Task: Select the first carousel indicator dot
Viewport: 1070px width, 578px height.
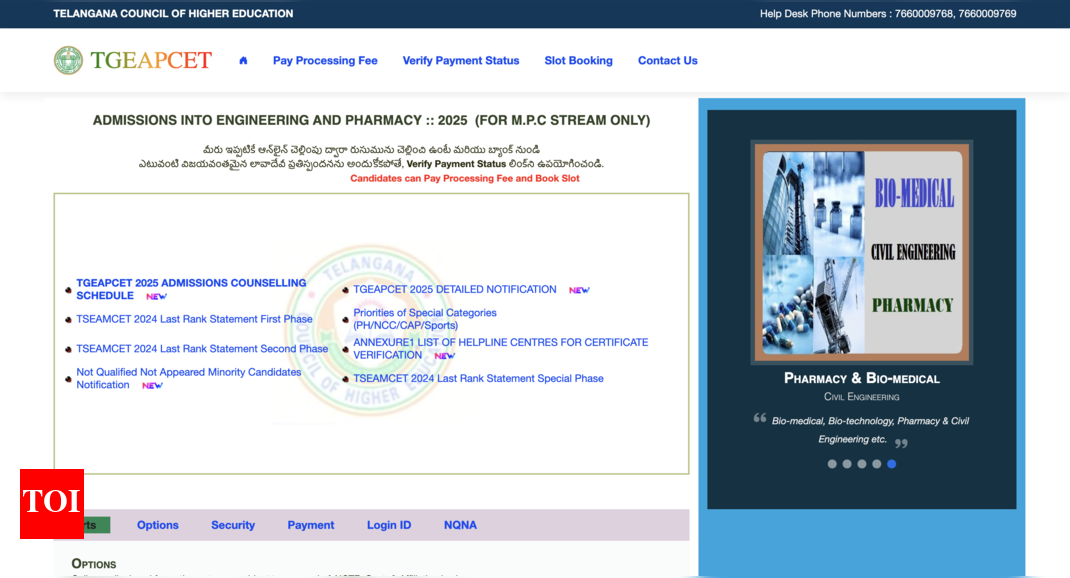Action: pos(832,464)
